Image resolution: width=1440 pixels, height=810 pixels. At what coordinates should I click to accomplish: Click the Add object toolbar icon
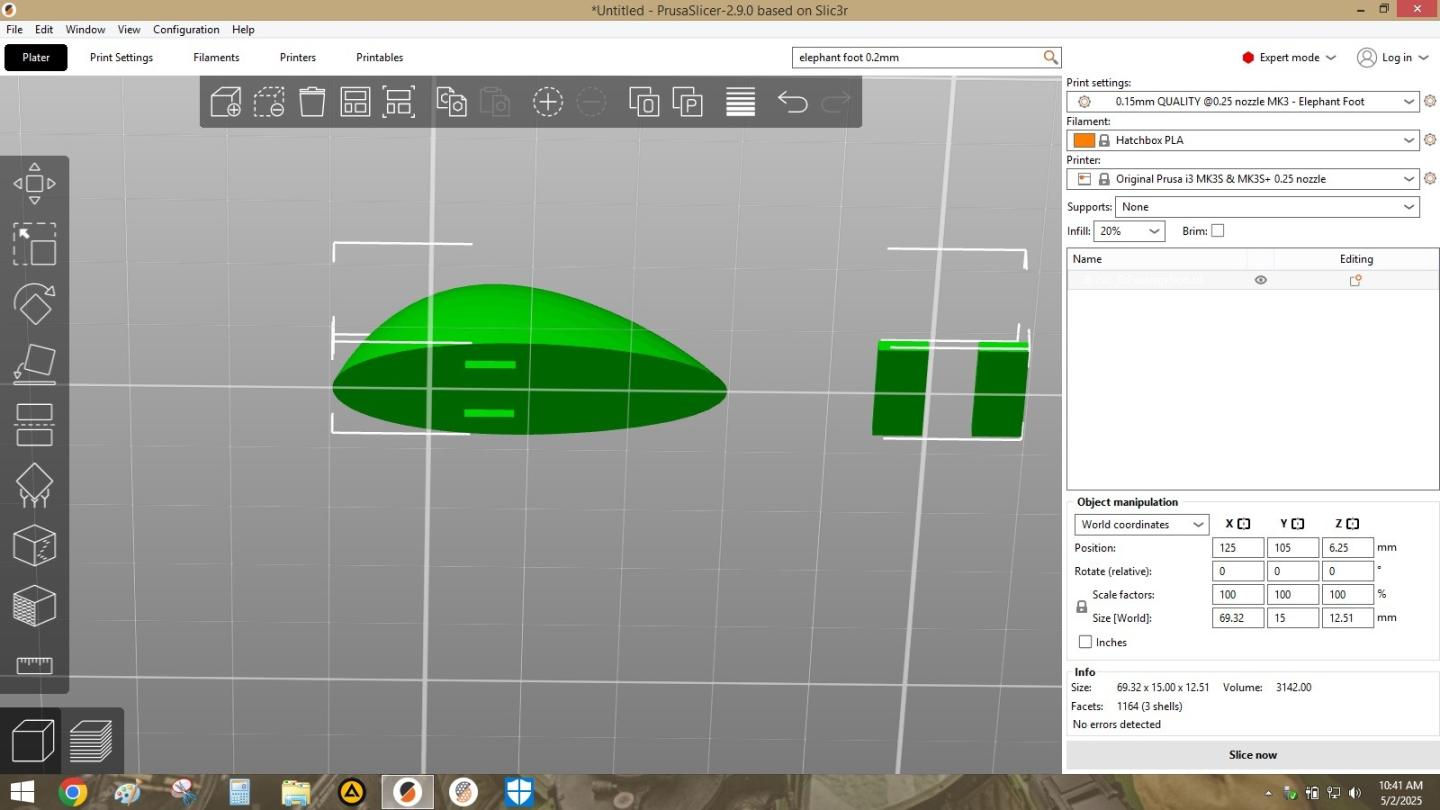(225, 101)
